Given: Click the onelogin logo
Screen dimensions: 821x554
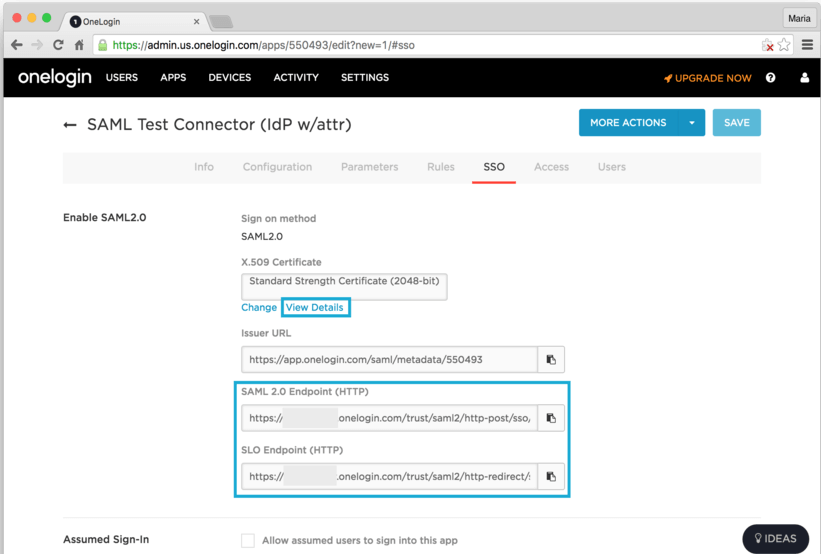Looking at the screenshot, I should point(54,77).
